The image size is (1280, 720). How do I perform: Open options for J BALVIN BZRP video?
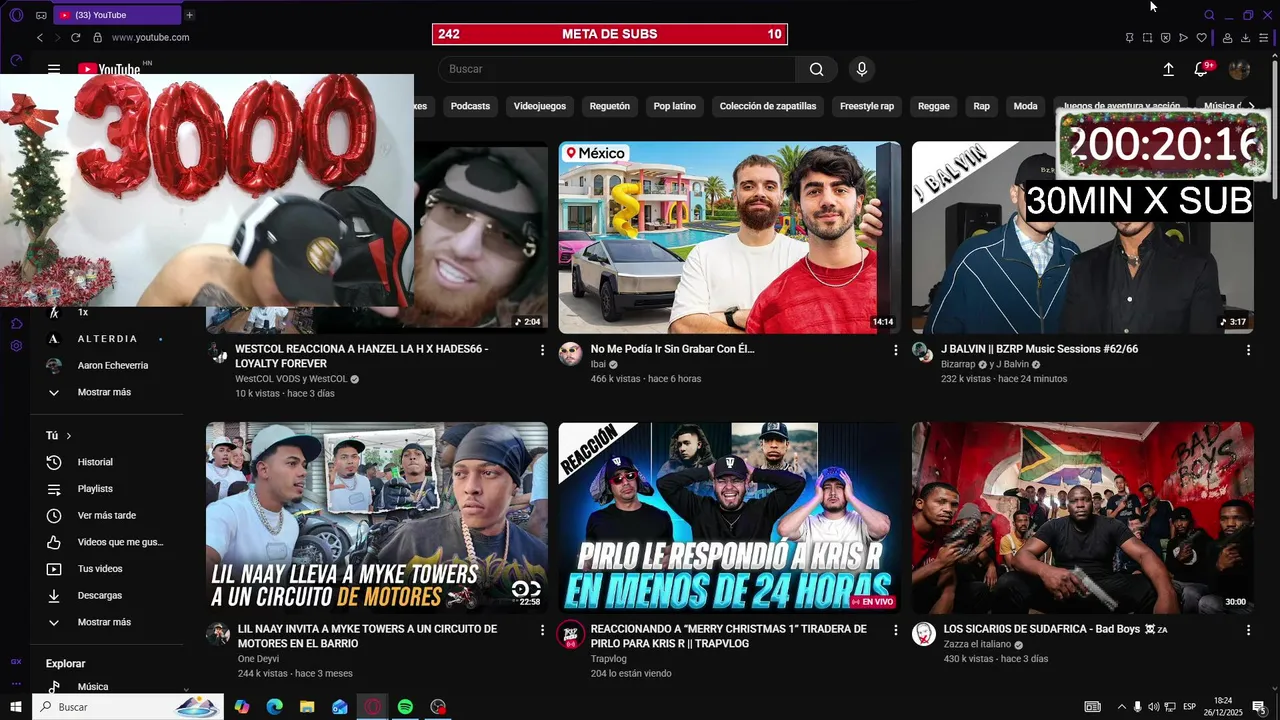pyautogui.click(x=1248, y=350)
